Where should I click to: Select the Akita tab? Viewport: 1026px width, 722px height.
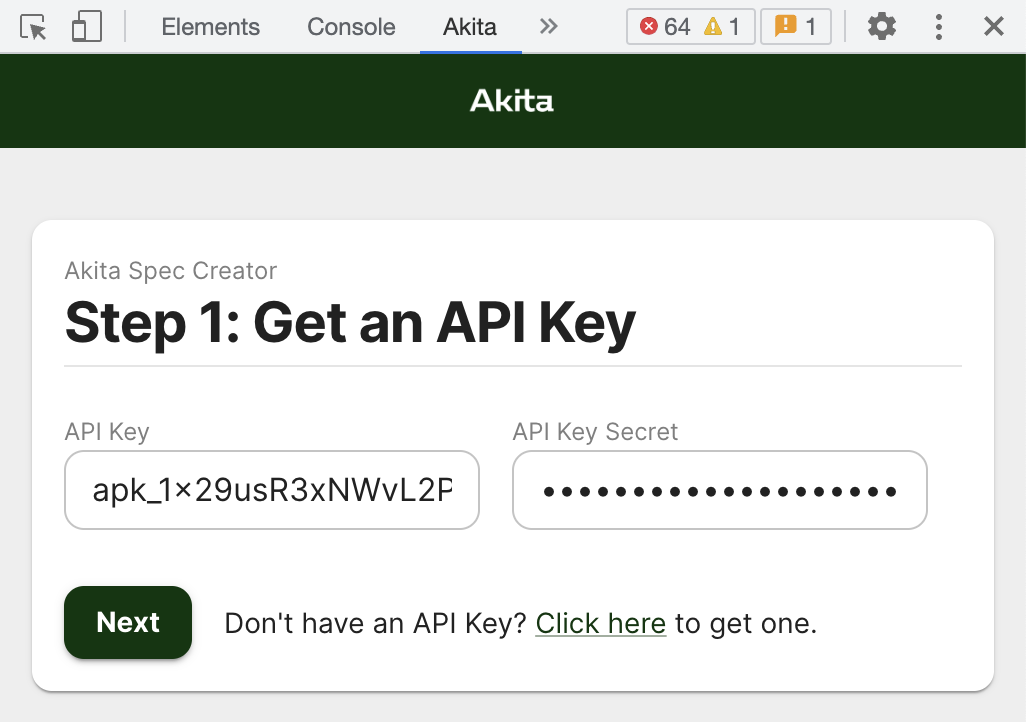coord(470,27)
